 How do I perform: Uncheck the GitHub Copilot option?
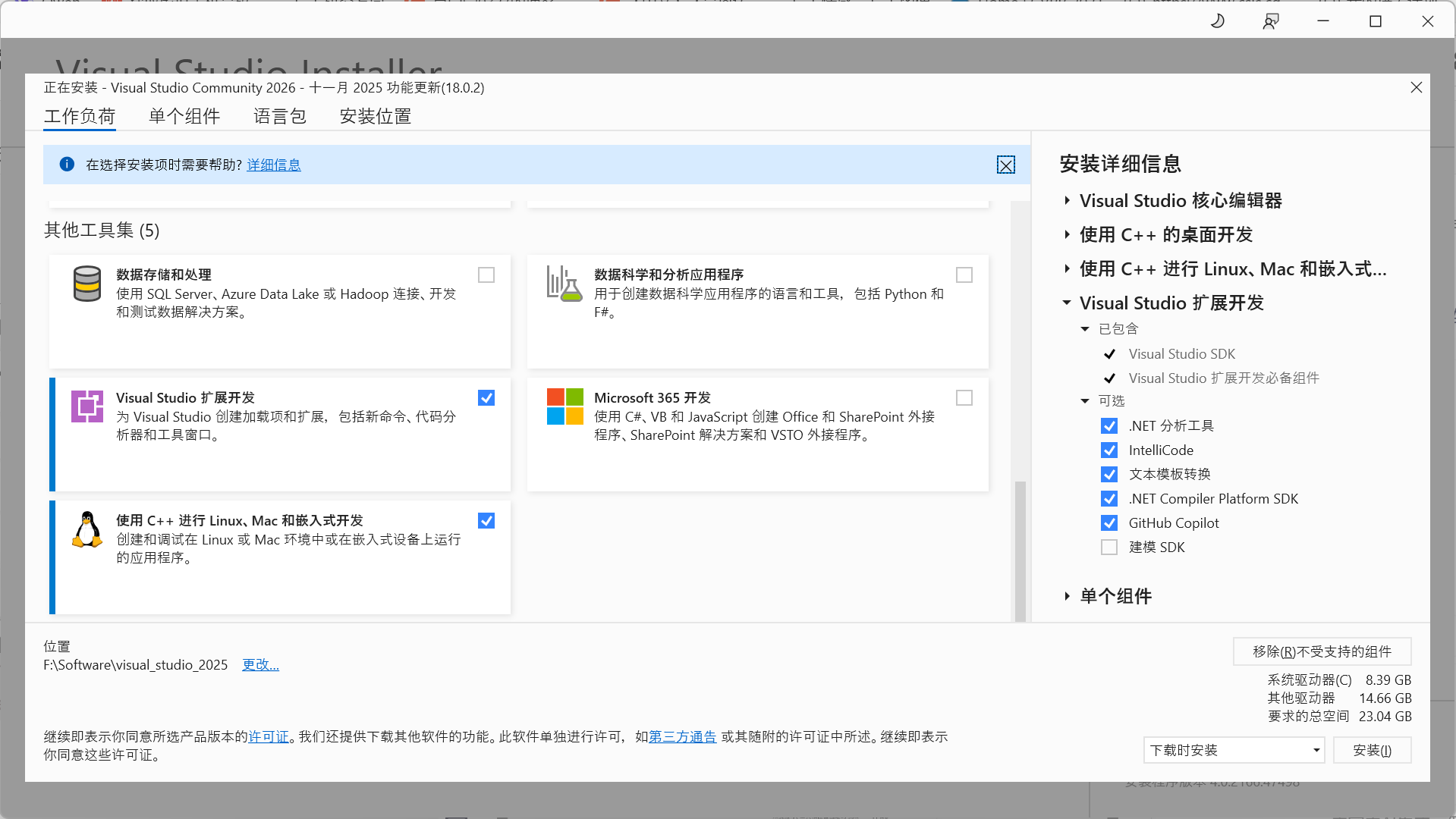click(x=1109, y=523)
